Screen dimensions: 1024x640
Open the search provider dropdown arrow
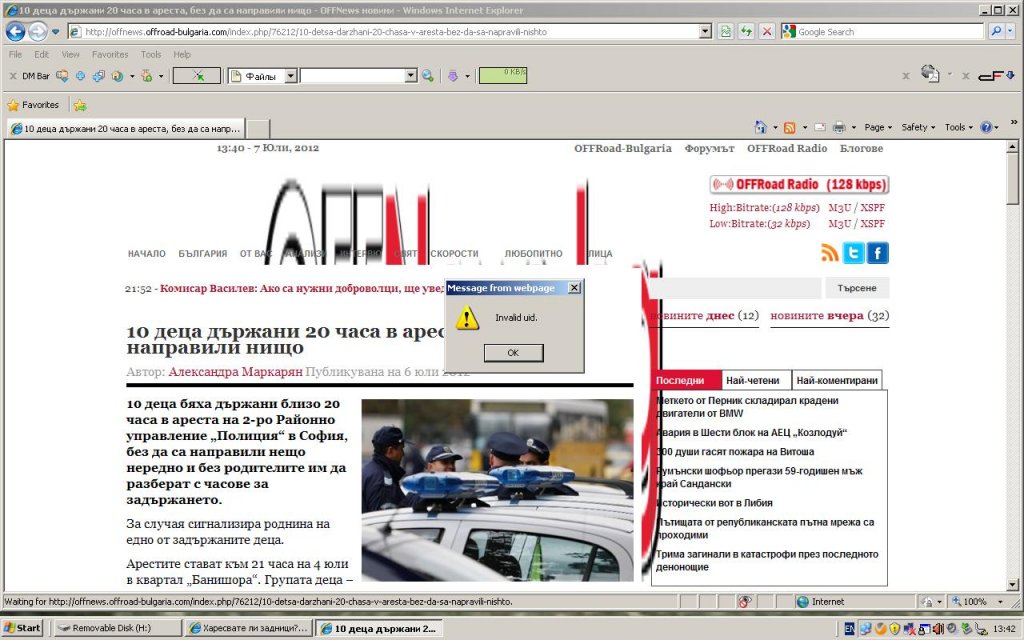click(1012, 31)
